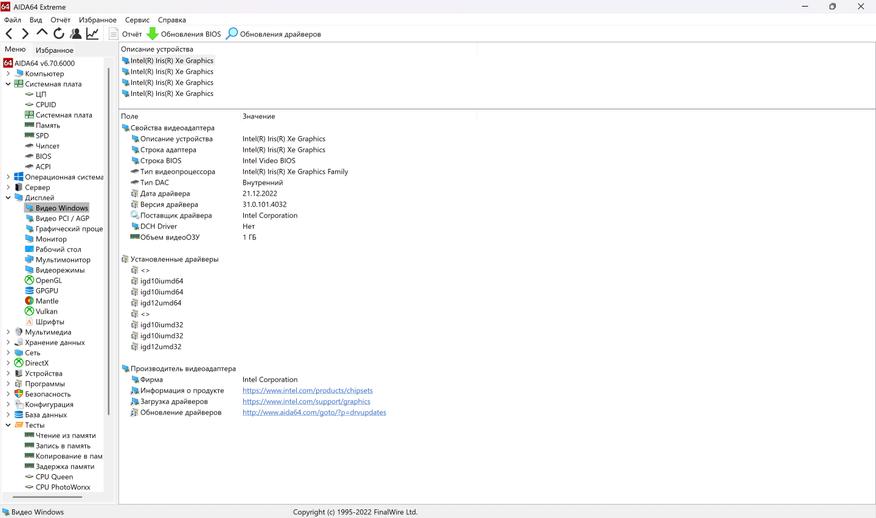Open the Файл menu
The image size is (876, 518).
click(x=12, y=20)
